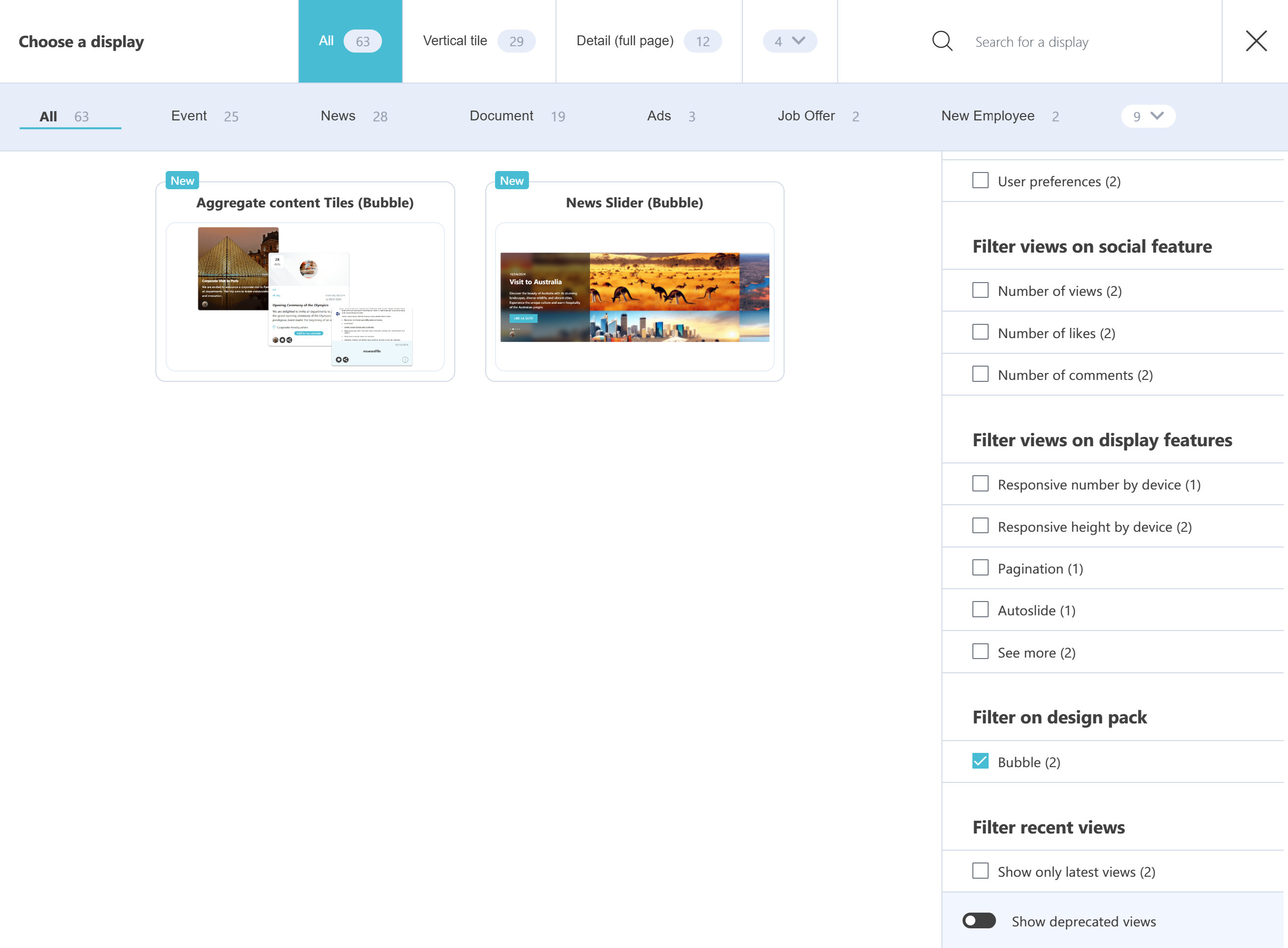Filter by Job Offer content type
The width and height of the screenshot is (1288, 948).
tap(819, 116)
